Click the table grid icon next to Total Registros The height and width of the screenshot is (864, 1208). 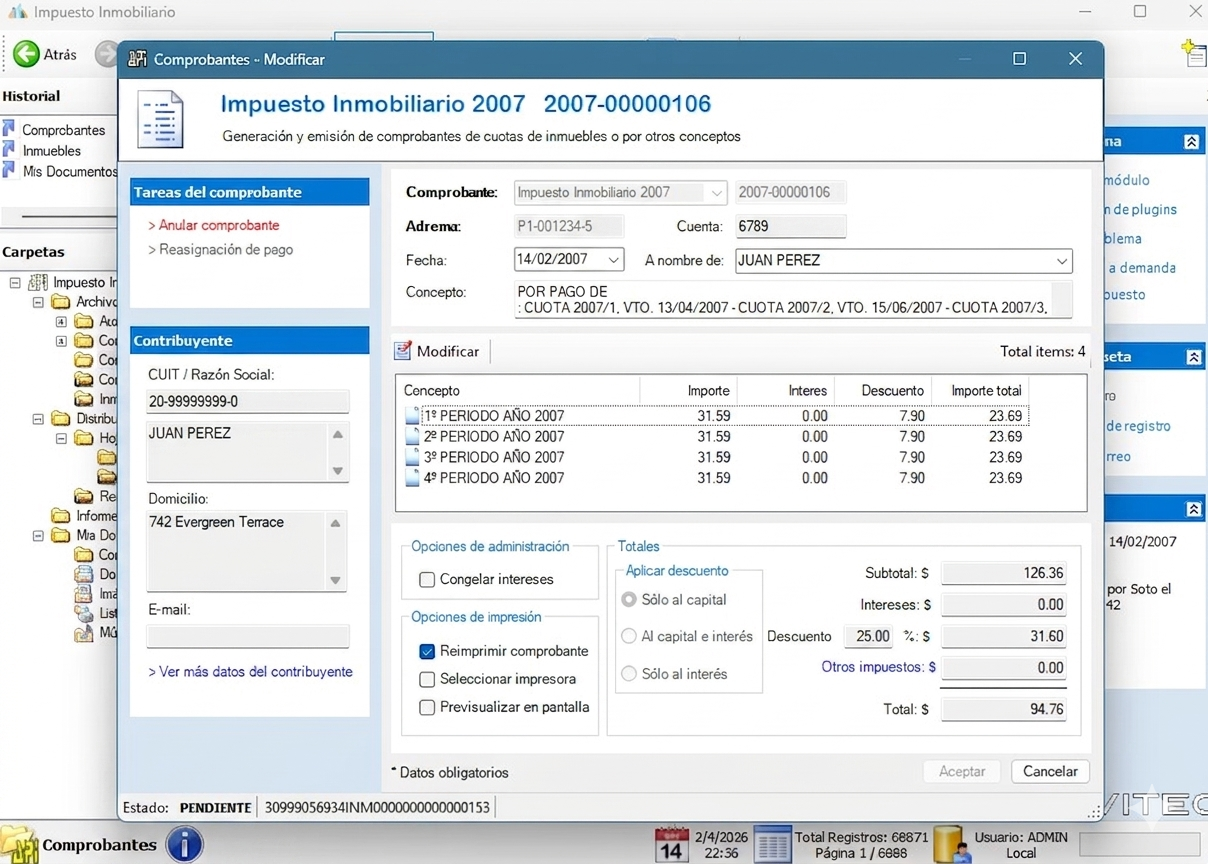click(x=772, y=844)
